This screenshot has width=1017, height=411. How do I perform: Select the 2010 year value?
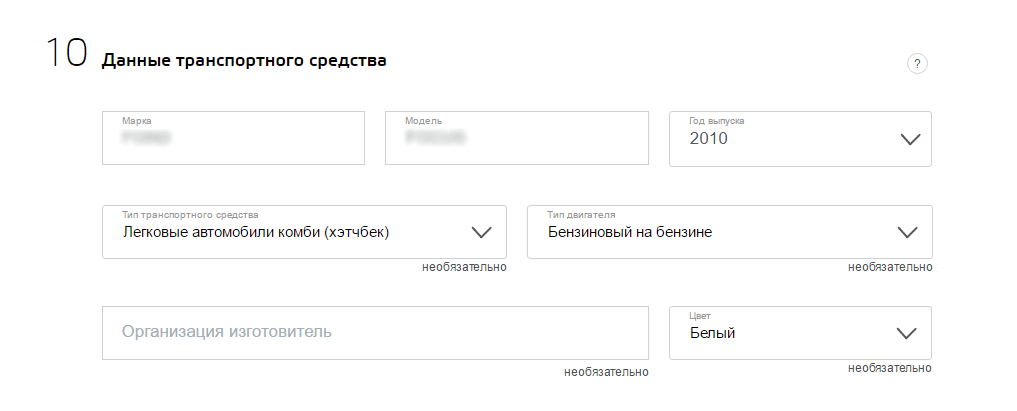point(709,139)
